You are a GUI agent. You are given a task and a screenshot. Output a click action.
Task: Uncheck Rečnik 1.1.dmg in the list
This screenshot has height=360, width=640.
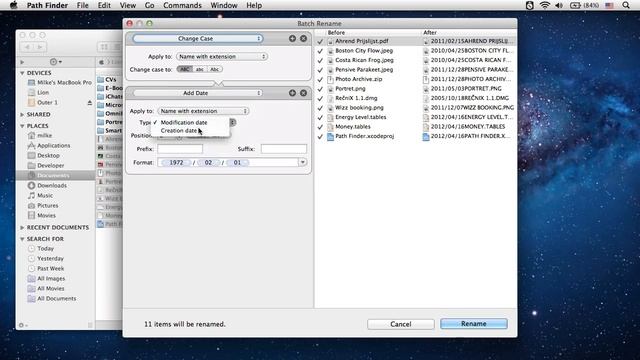pyautogui.click(x=320, y=98)
